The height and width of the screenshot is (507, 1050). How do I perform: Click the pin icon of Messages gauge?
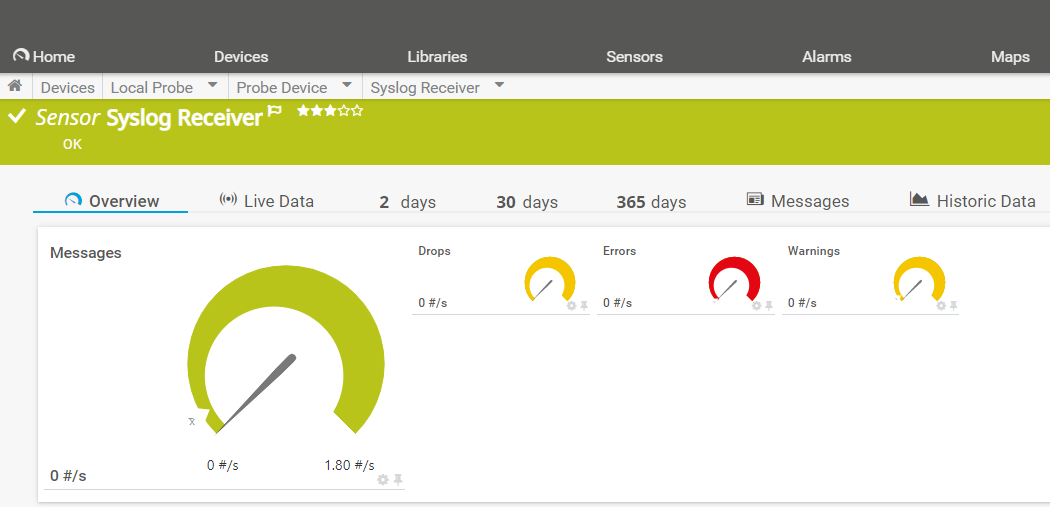(398, 480)
